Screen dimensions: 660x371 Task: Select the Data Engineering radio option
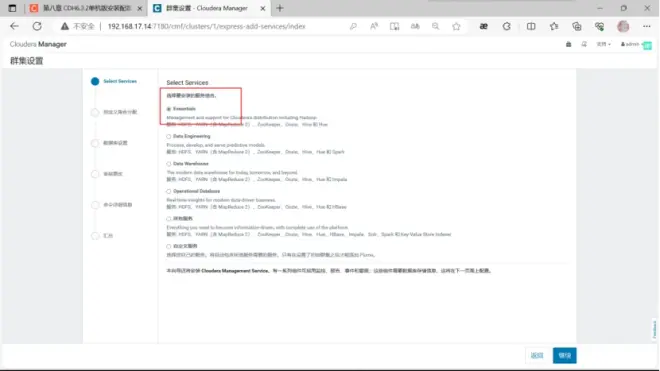pyautogui.click(x=169, y=136)
